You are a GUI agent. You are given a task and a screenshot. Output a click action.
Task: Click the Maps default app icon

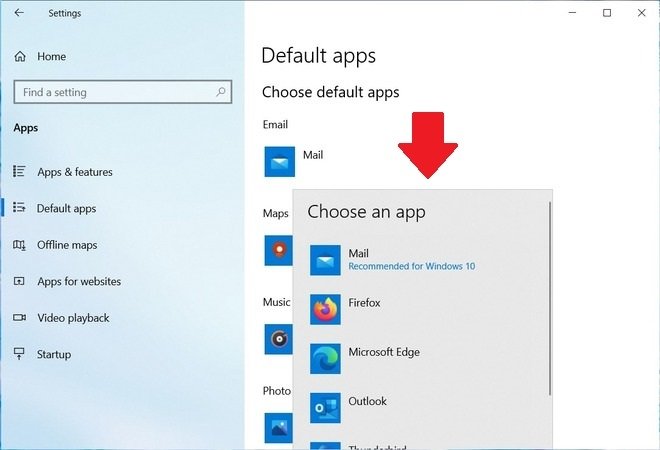[x=278, y=250]
